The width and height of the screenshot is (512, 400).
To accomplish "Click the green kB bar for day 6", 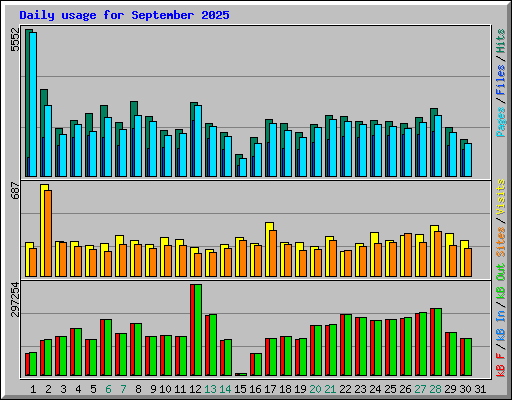I will pyautogui.click(x=108, y=348).
